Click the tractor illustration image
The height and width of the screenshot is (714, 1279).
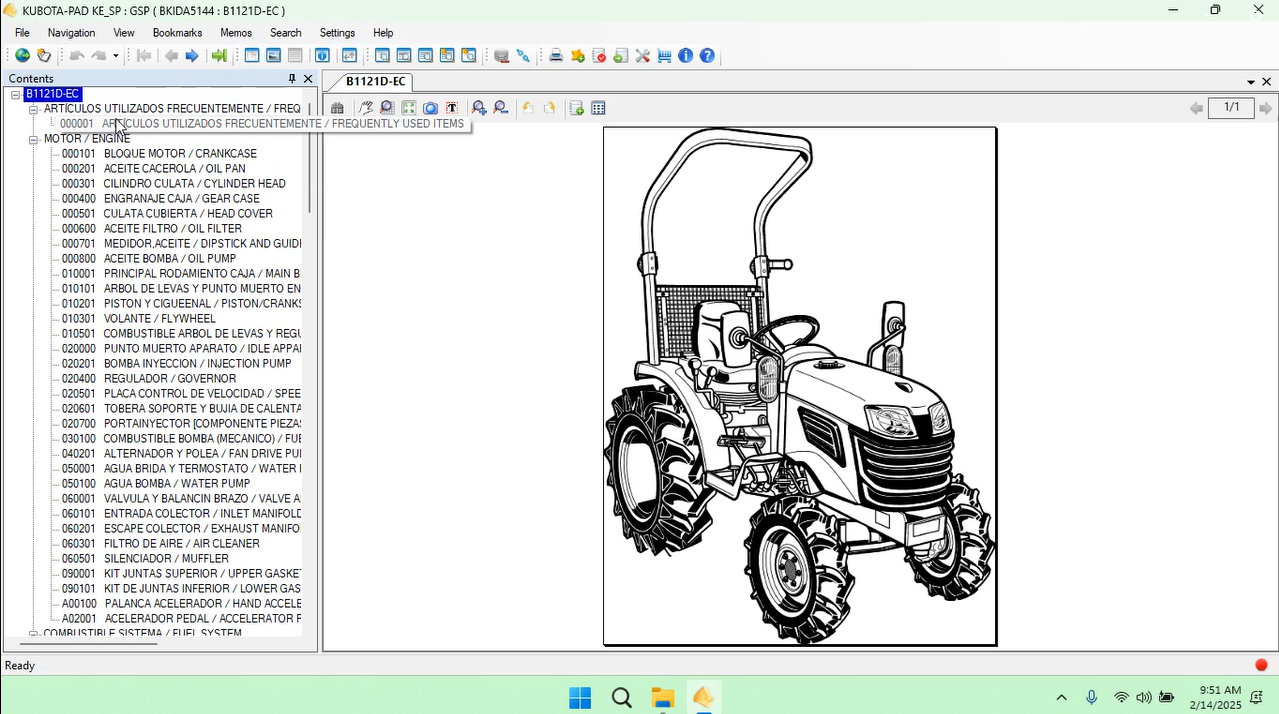[x=800, y=387]
